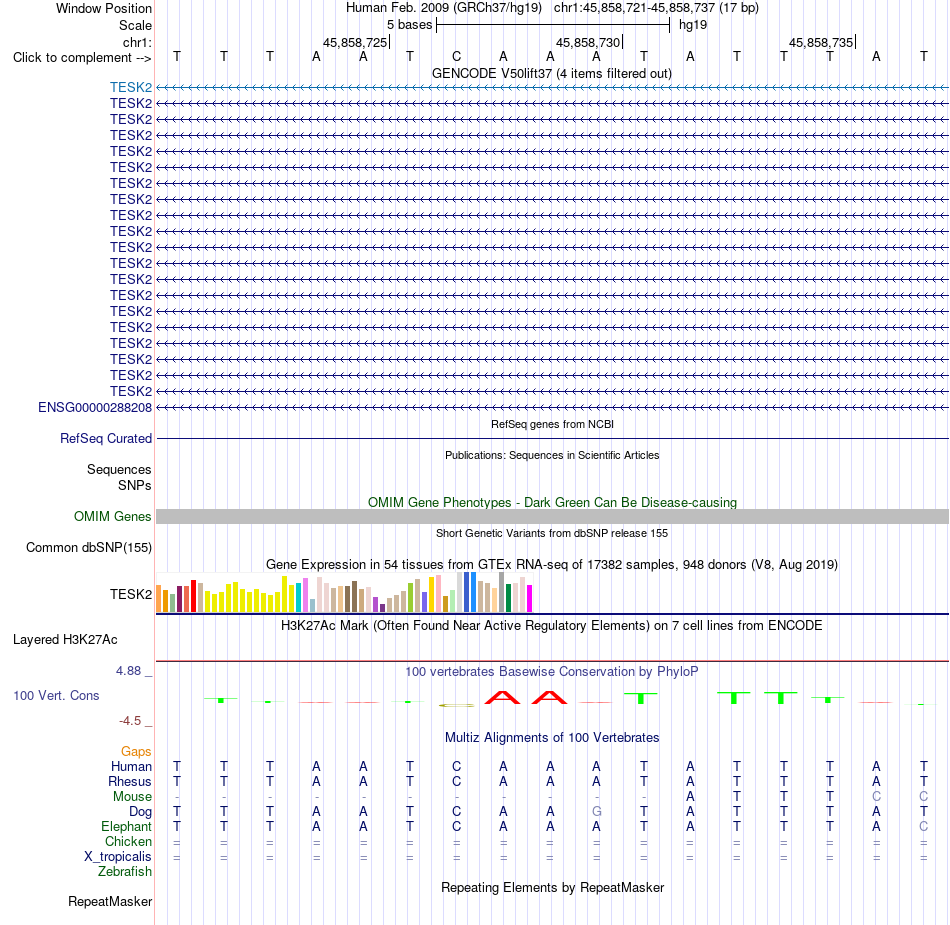The width and height of the screenshot is (950, 925).
Task: Select the Mouse alignment row label
Action: point(132,797)
